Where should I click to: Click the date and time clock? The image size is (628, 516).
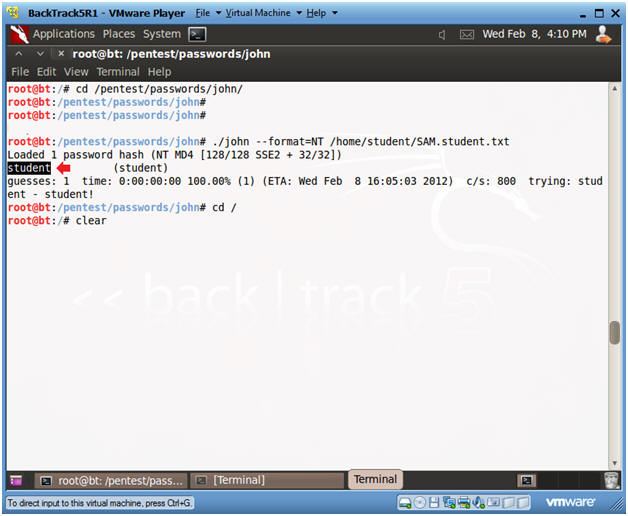tap(534, 34)
